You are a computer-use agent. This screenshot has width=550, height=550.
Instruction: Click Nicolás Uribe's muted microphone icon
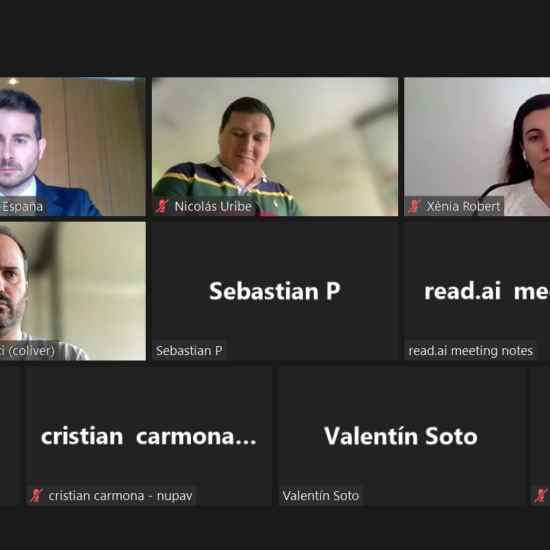tap(162, 206)
